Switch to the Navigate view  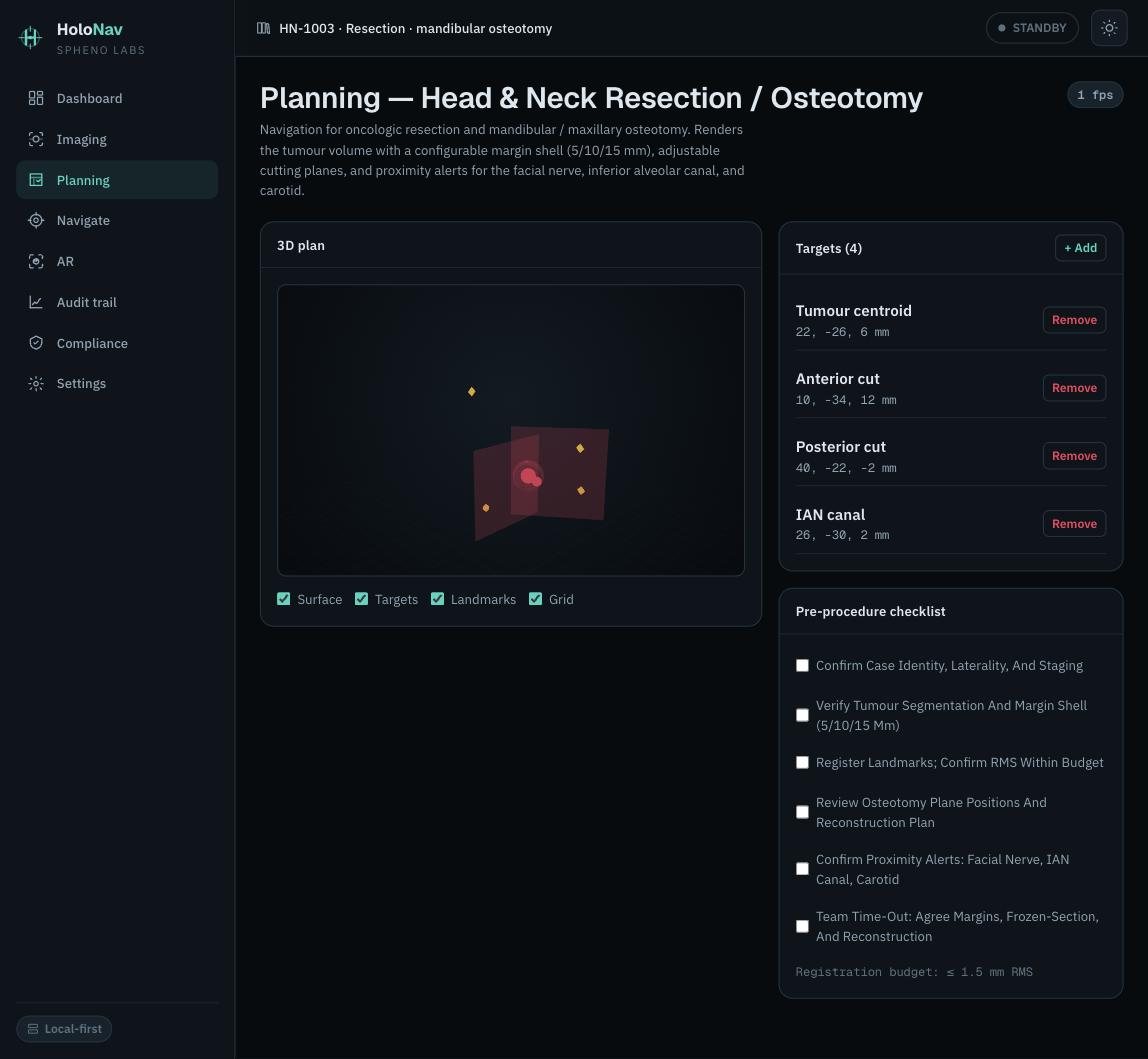(x=117, y=220)
